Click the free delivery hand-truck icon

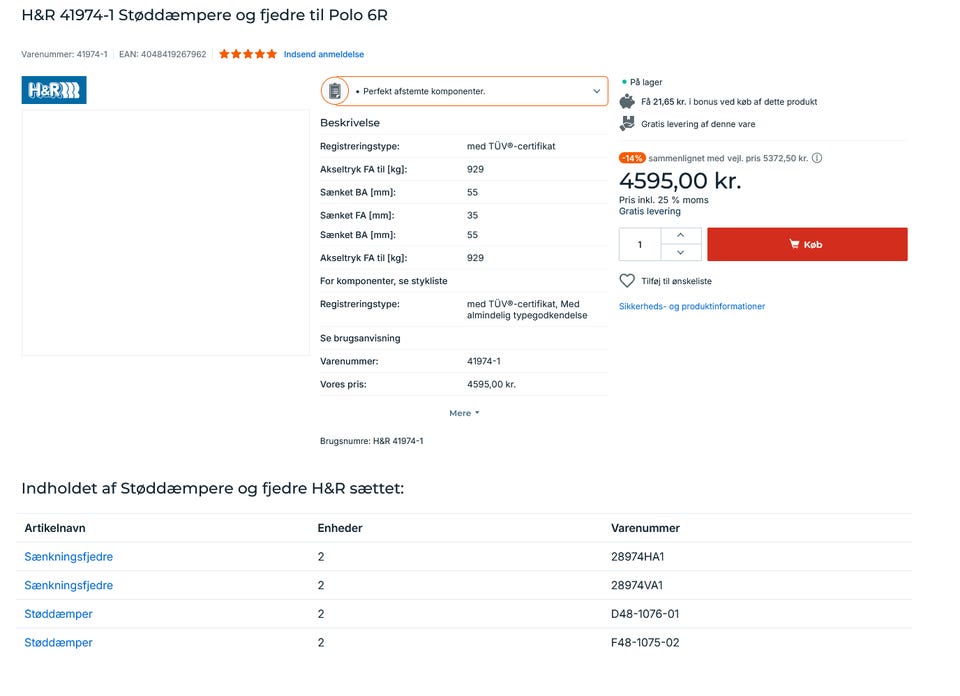click(627, 124)
